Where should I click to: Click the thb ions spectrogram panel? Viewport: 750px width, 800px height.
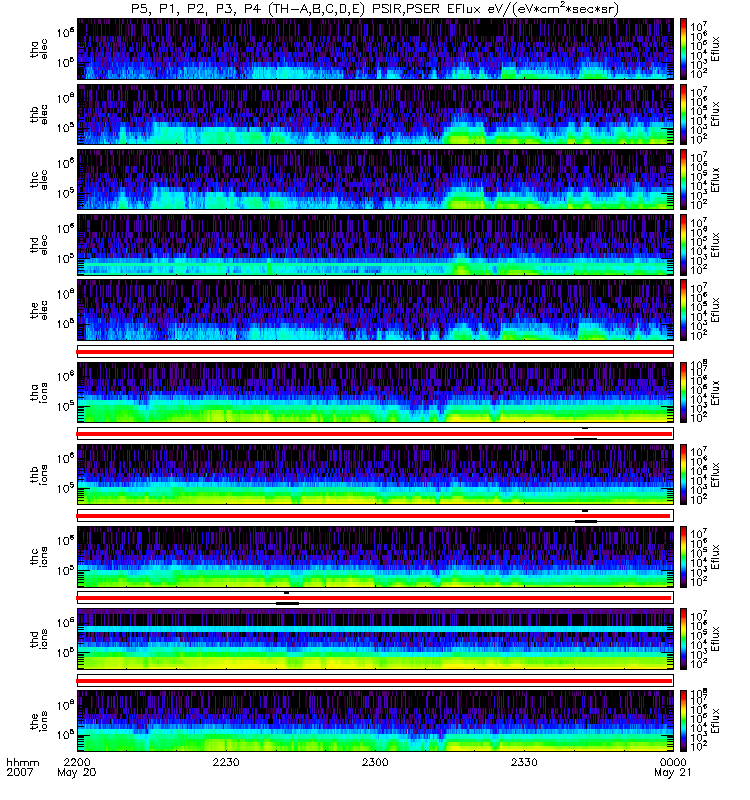[x=375, y=474]
